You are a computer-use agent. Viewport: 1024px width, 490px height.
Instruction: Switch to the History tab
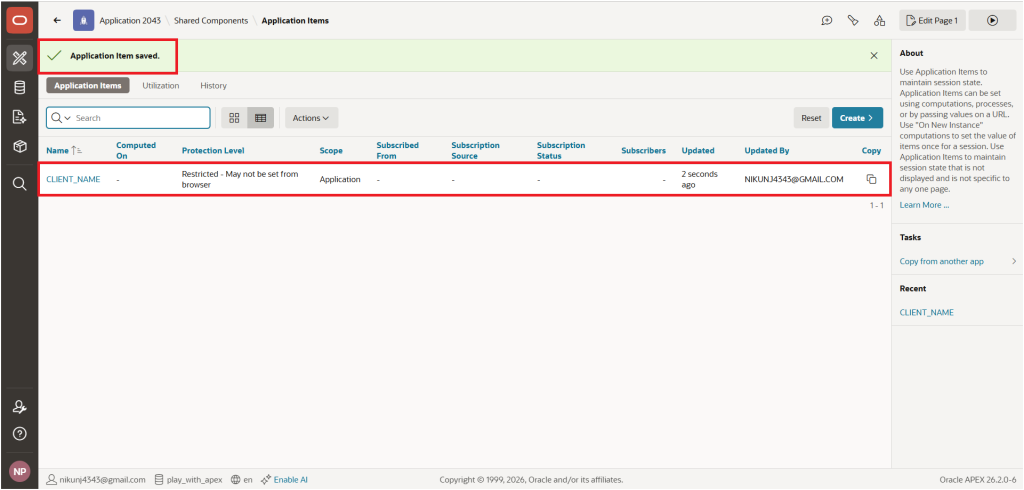click(214, 86)
